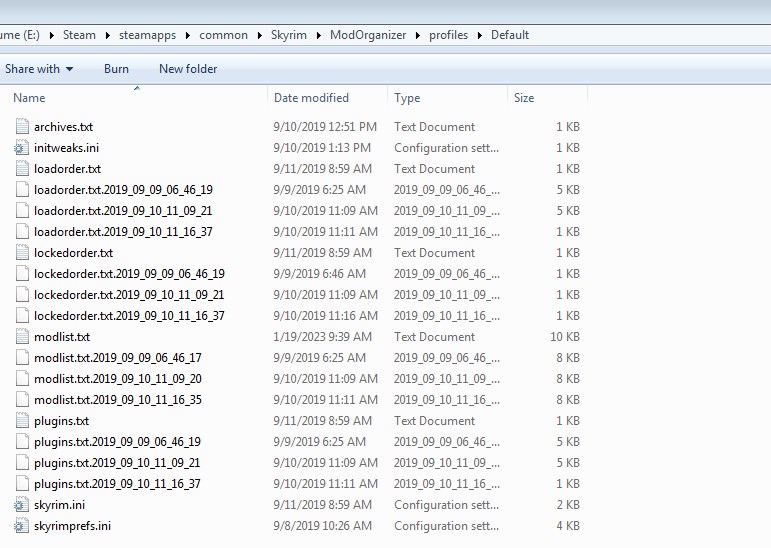Select file name plugins.txt.2019_09_10_11_16_37
The height and width of the screenshot is (548, 771).
[117, 484]
